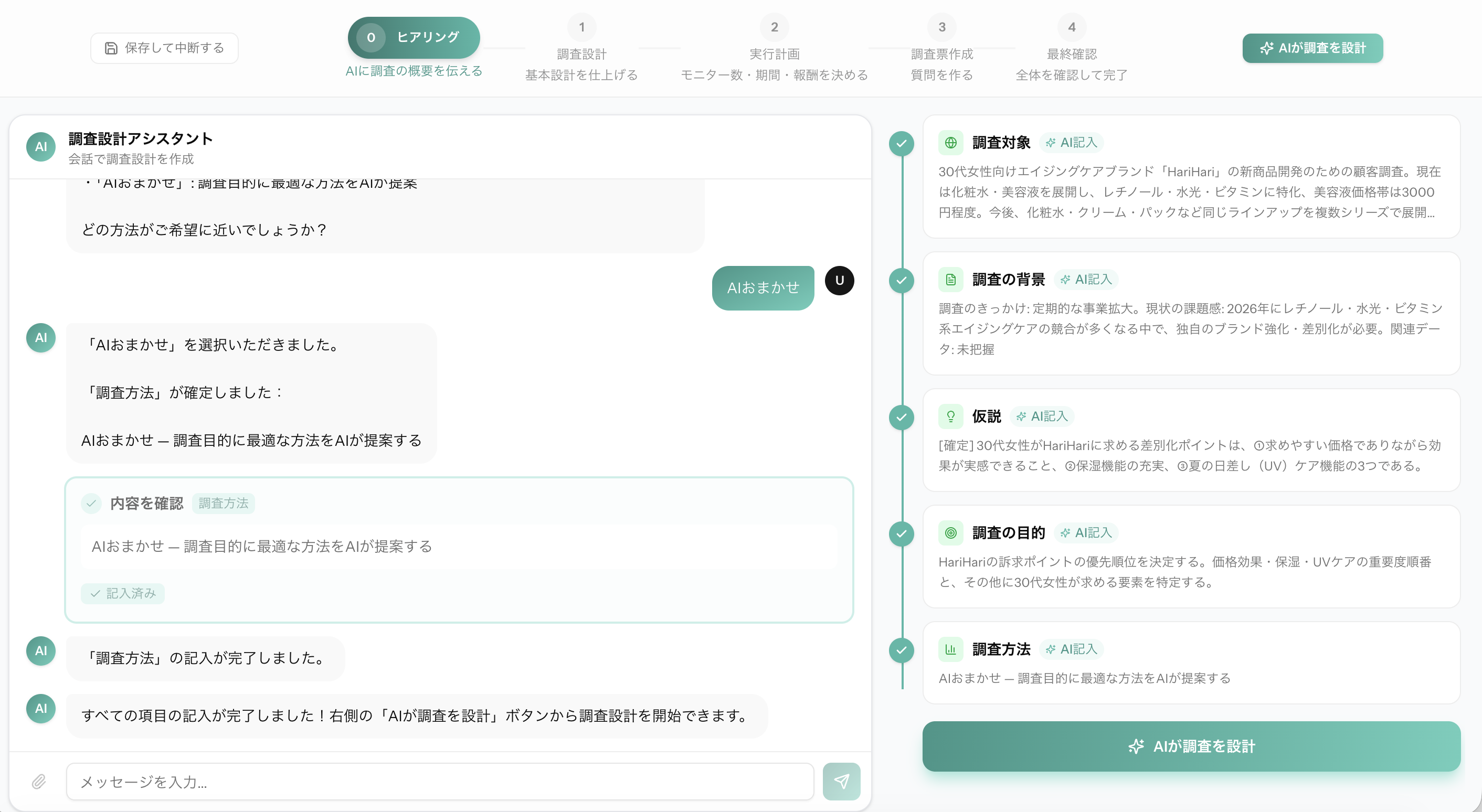
Task: Click the 記入済み status chip
Action: coord(123,593)
